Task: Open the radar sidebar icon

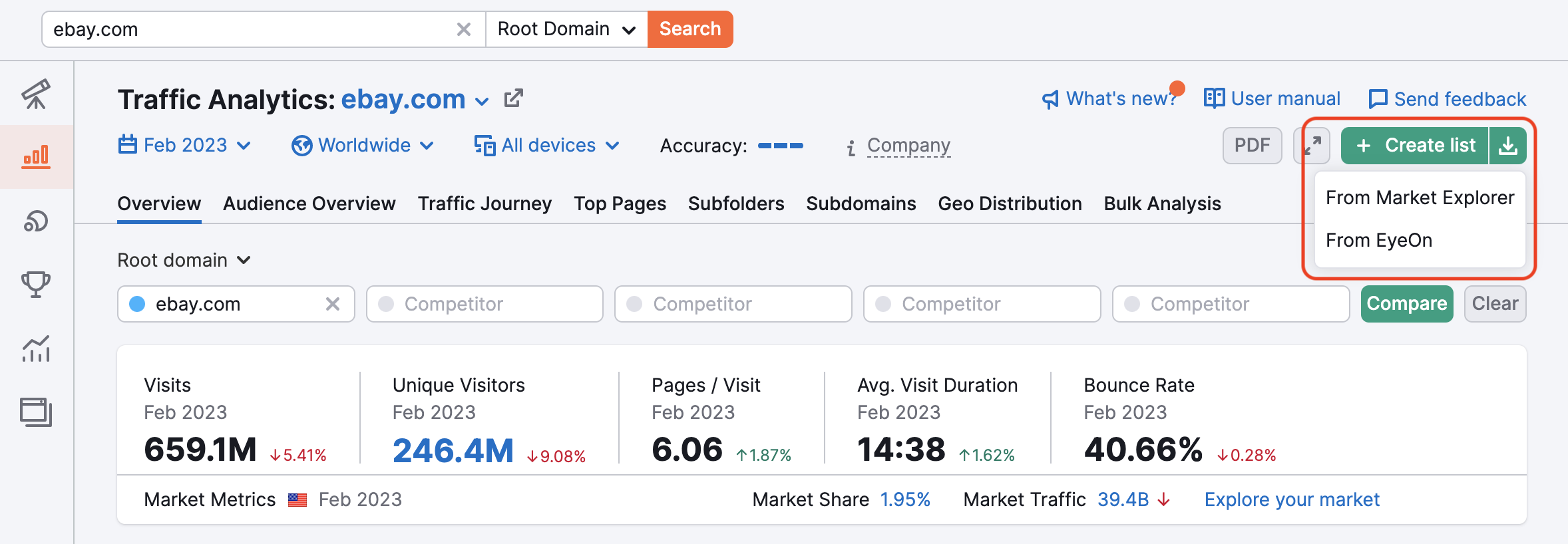Action: tap(36, 220)
